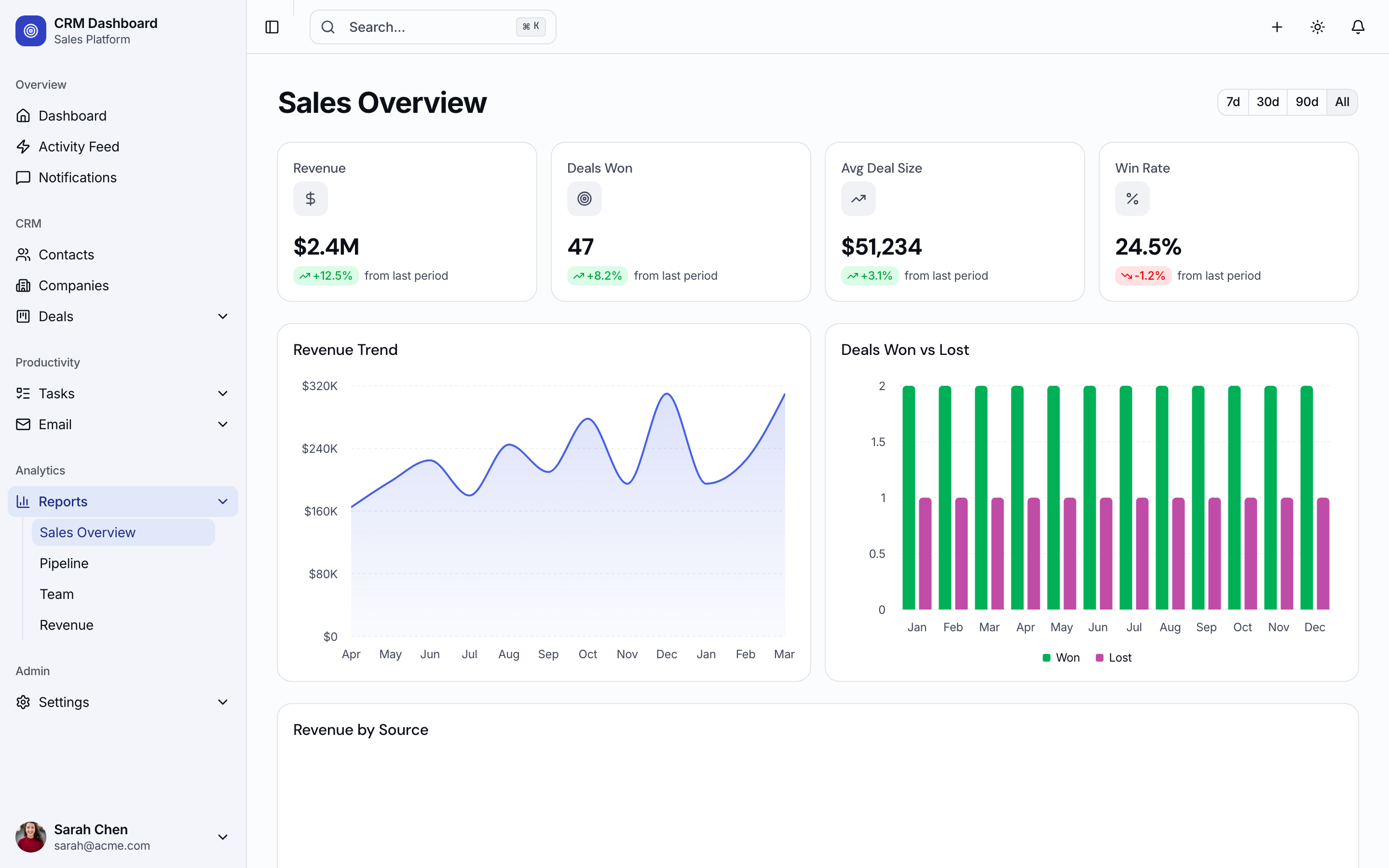The height and width of the screenshot is (868, 1389).
Task: Toggle the sidebar panel icon
Action: tap(272, 27)
